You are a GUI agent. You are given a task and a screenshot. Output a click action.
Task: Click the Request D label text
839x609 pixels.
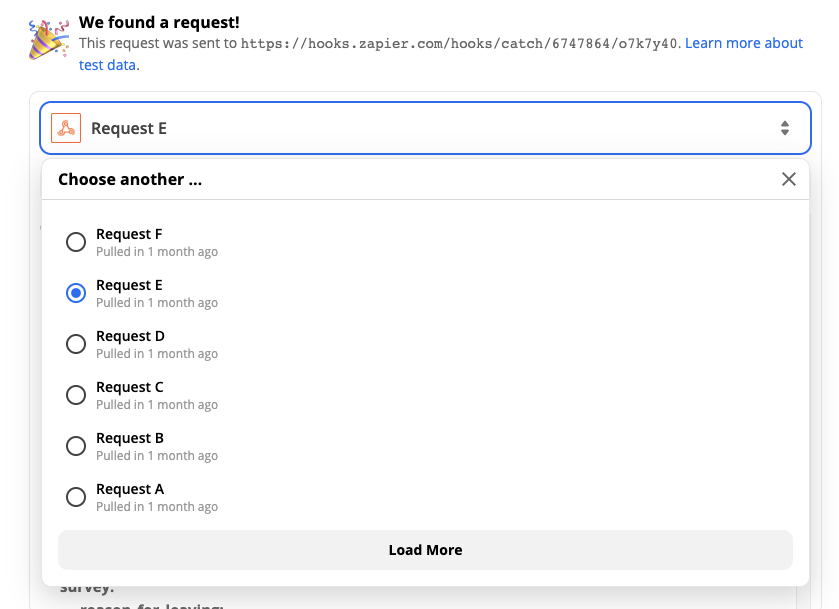(x=130, y=336)
